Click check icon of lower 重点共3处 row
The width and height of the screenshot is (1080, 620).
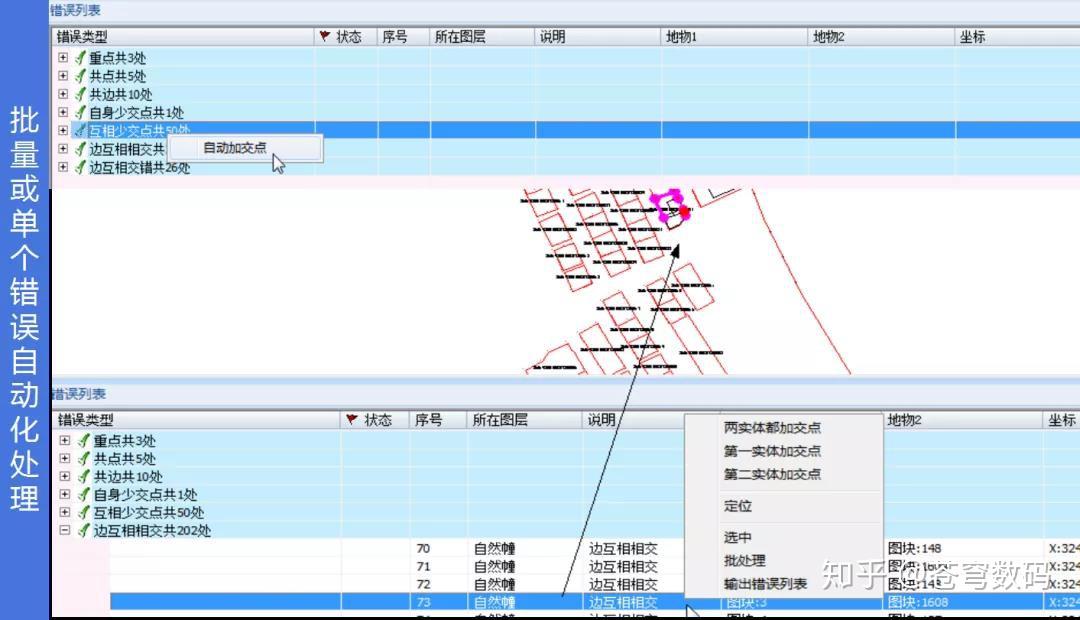[x=84, y=440]
